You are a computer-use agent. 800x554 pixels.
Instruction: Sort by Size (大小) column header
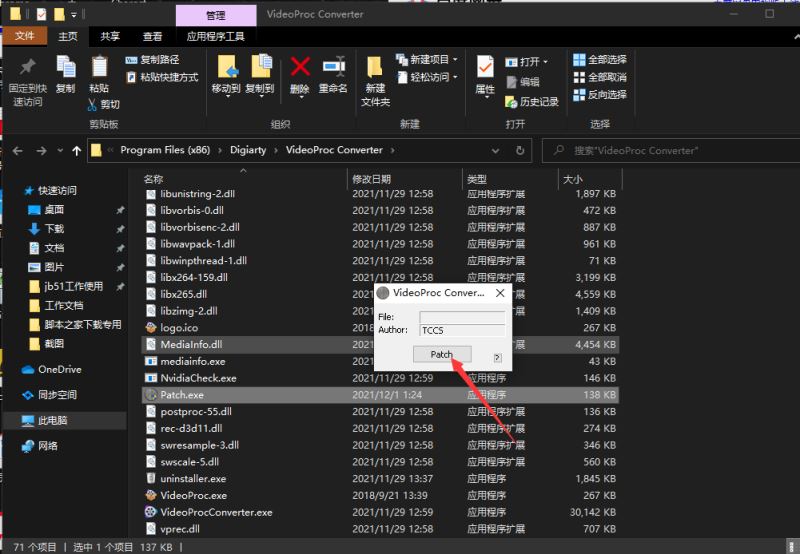[573, 179]
